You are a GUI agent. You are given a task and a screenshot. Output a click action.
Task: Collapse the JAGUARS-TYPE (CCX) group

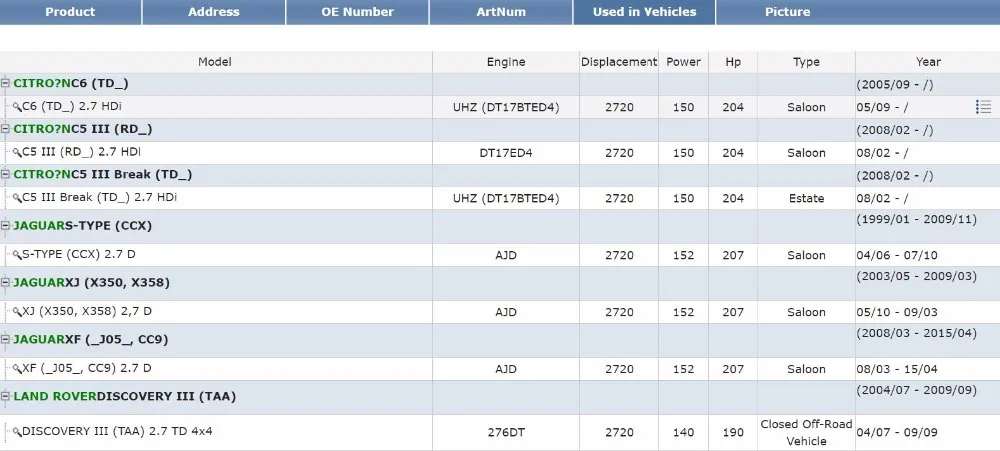tap(6, 226)
